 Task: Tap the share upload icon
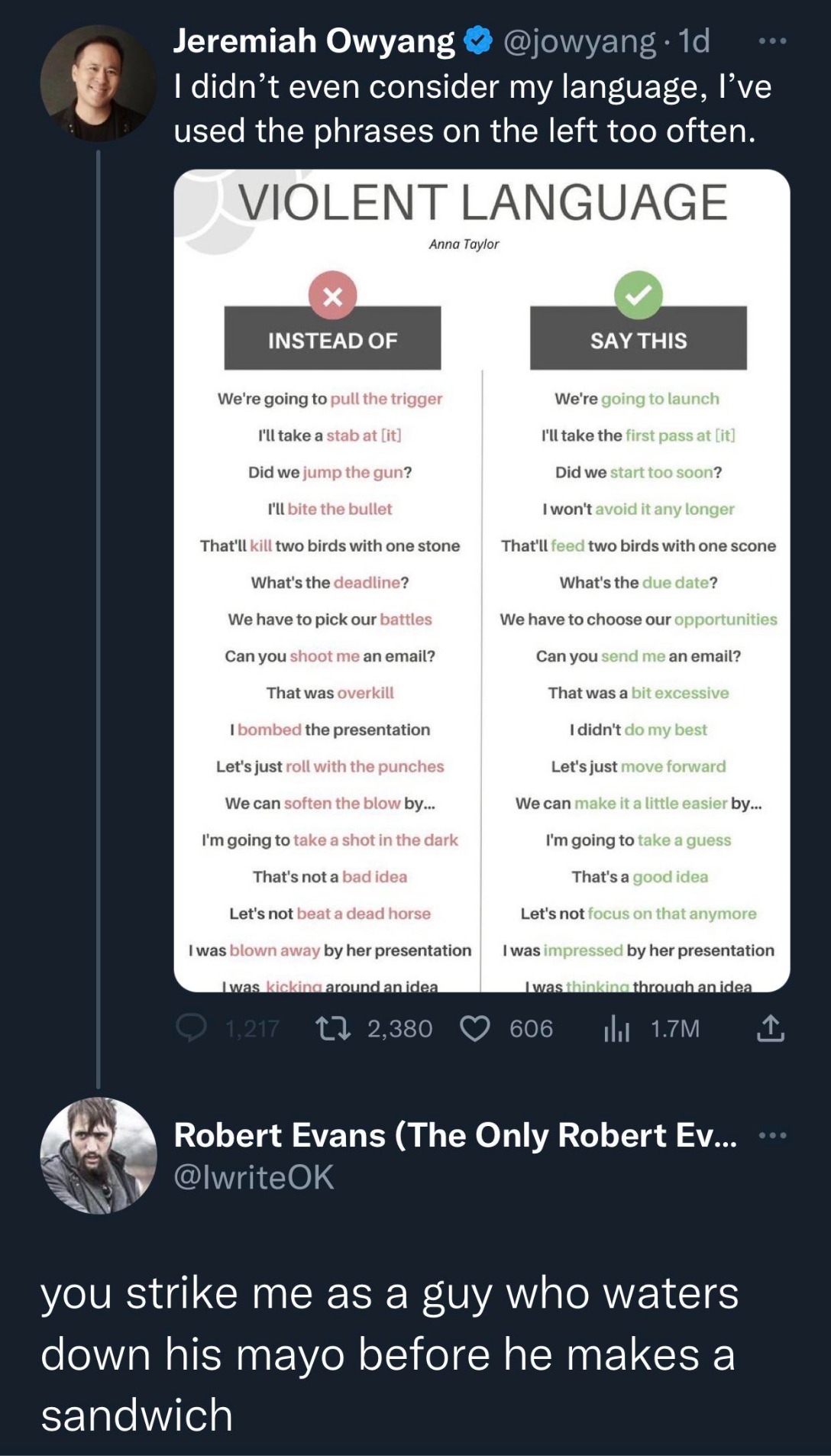point(770,1028)
